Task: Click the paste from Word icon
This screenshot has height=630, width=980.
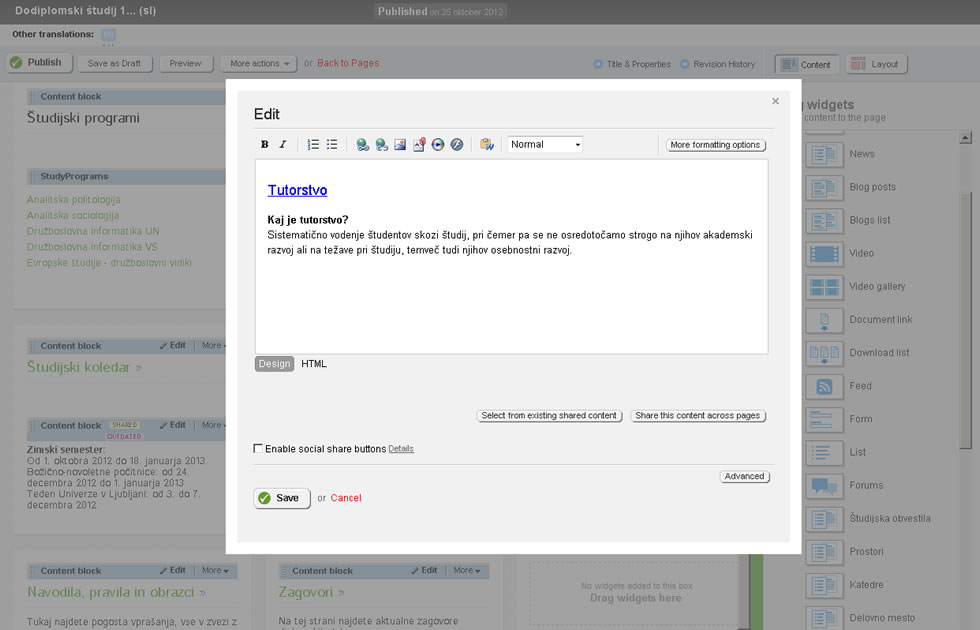Action: point(487,145)
